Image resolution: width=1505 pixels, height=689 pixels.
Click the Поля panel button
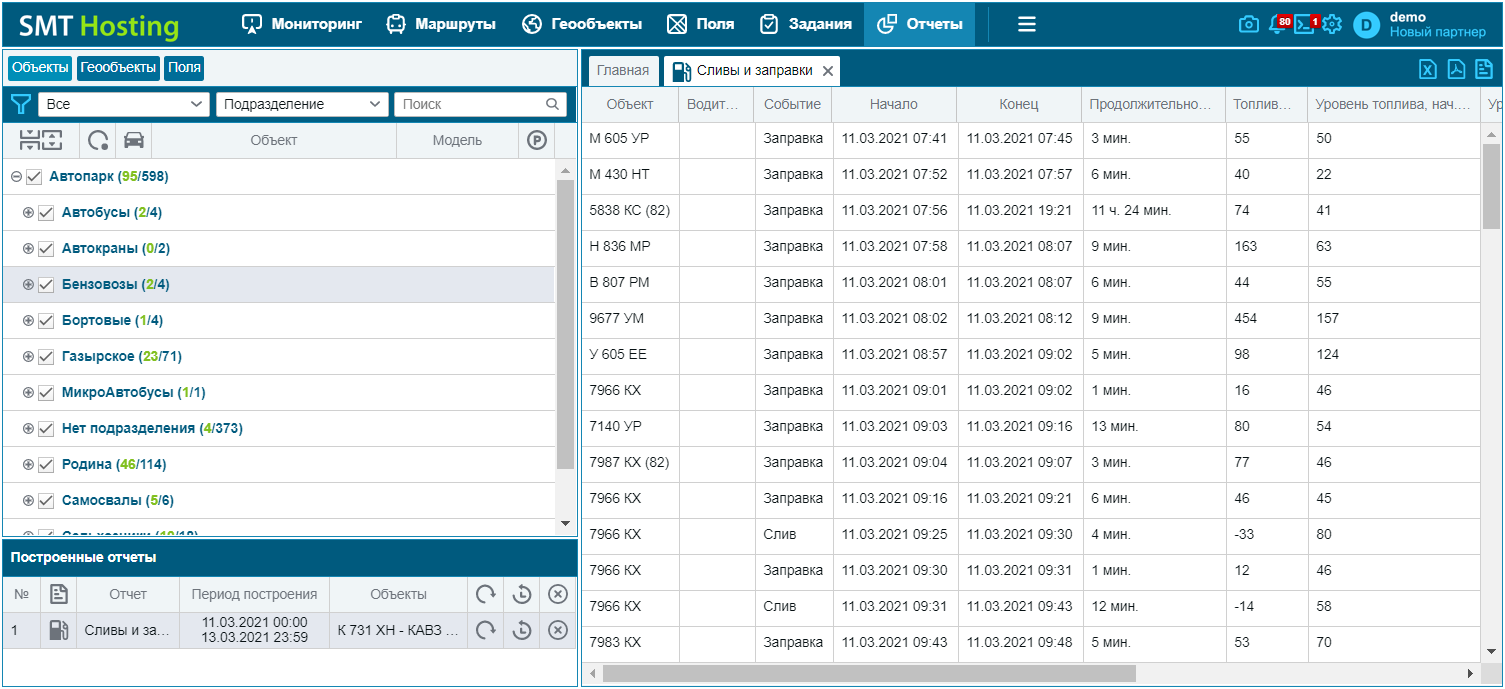point(184,68)
